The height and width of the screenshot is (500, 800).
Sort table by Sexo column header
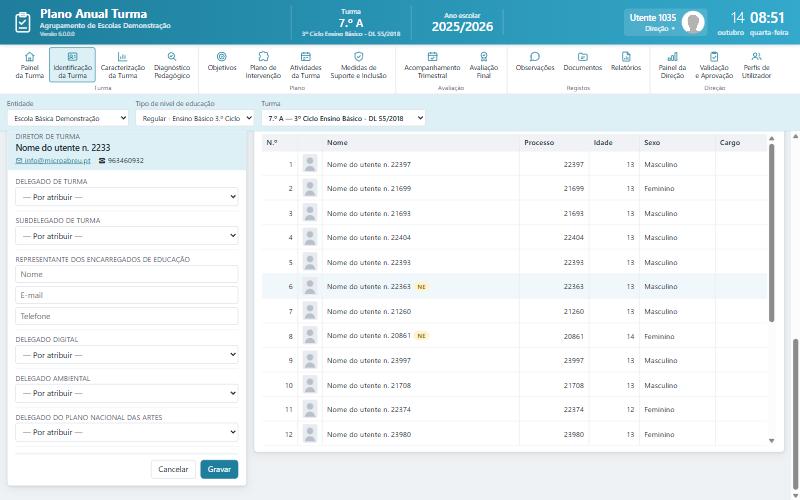(652, 143)
